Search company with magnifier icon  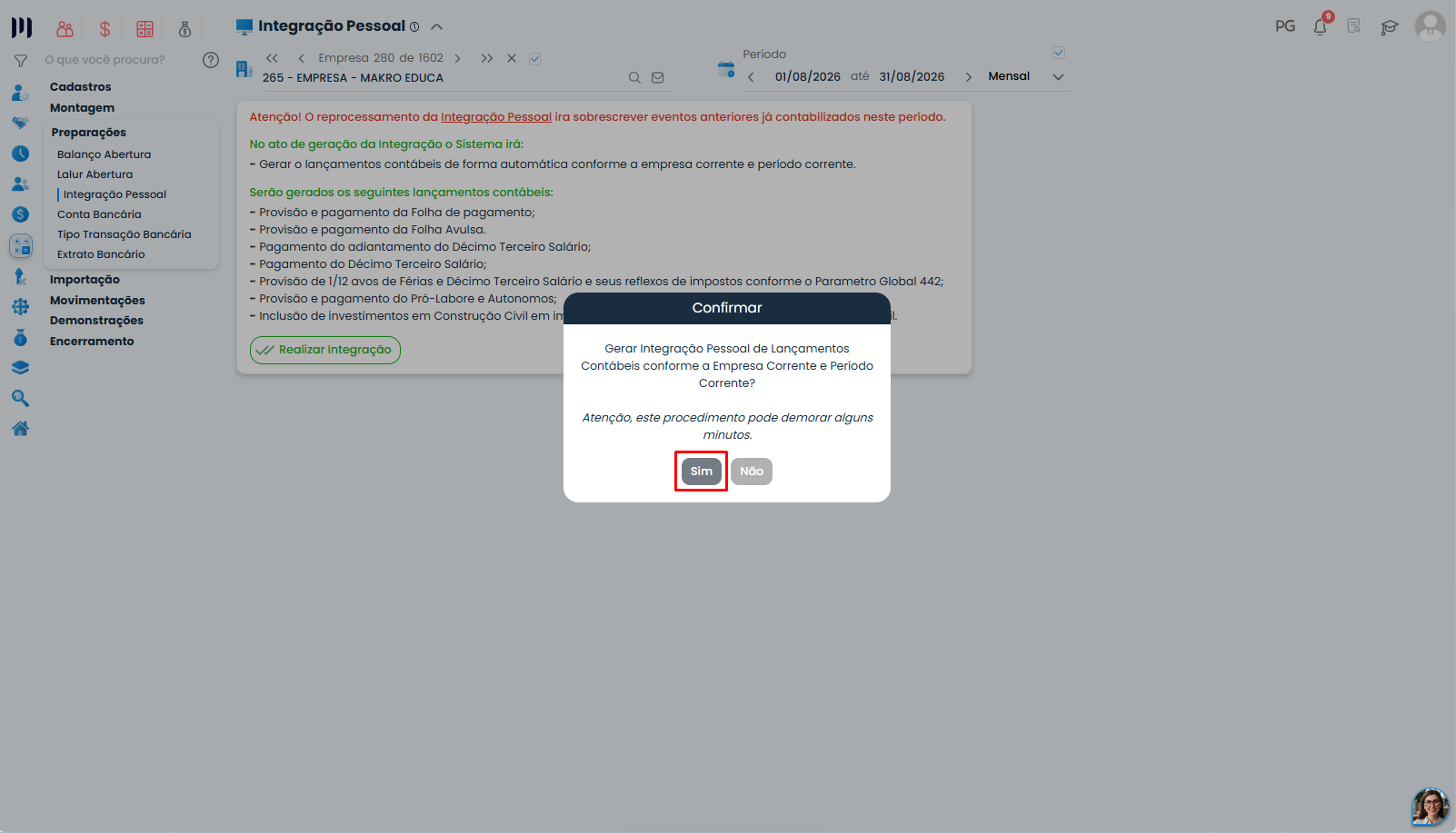click(x=634, y=78)
